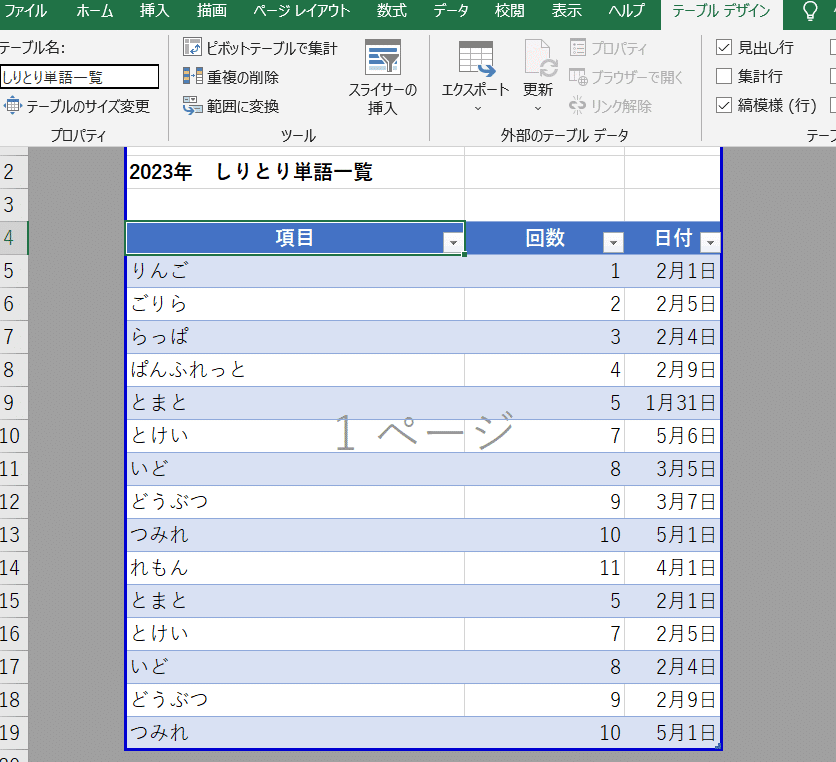The image size is (836, 762).
Task: Insert a slicer with スライサーの挿入
Action: (382, 76)
